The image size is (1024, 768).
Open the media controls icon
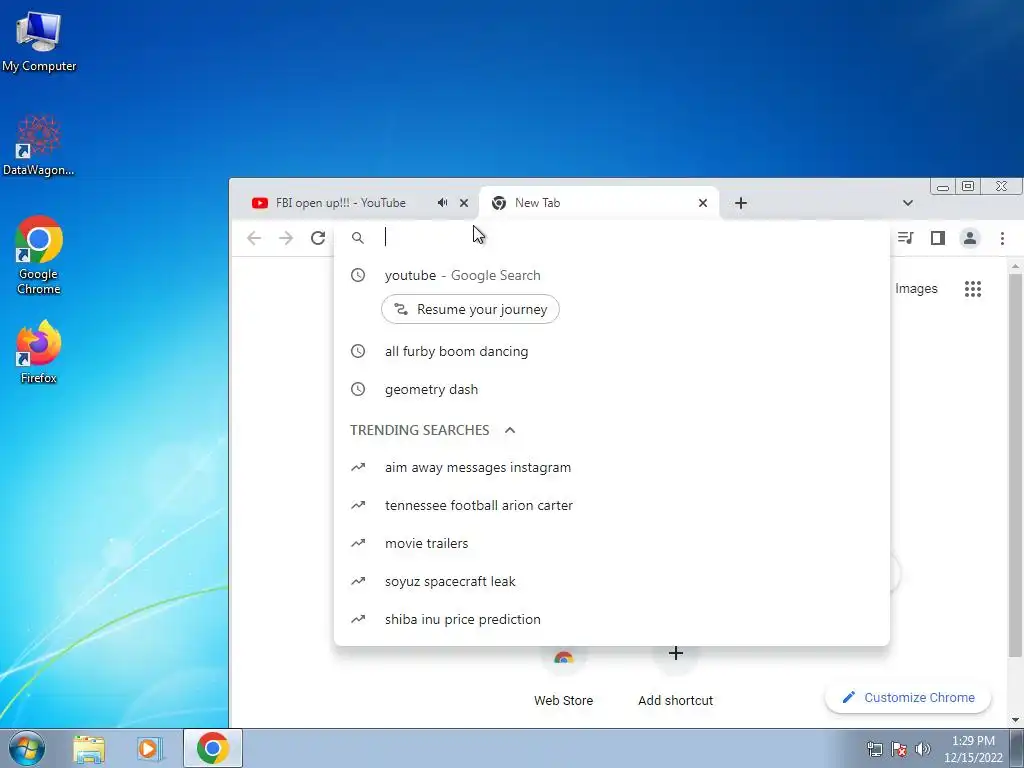click(906, 238)
